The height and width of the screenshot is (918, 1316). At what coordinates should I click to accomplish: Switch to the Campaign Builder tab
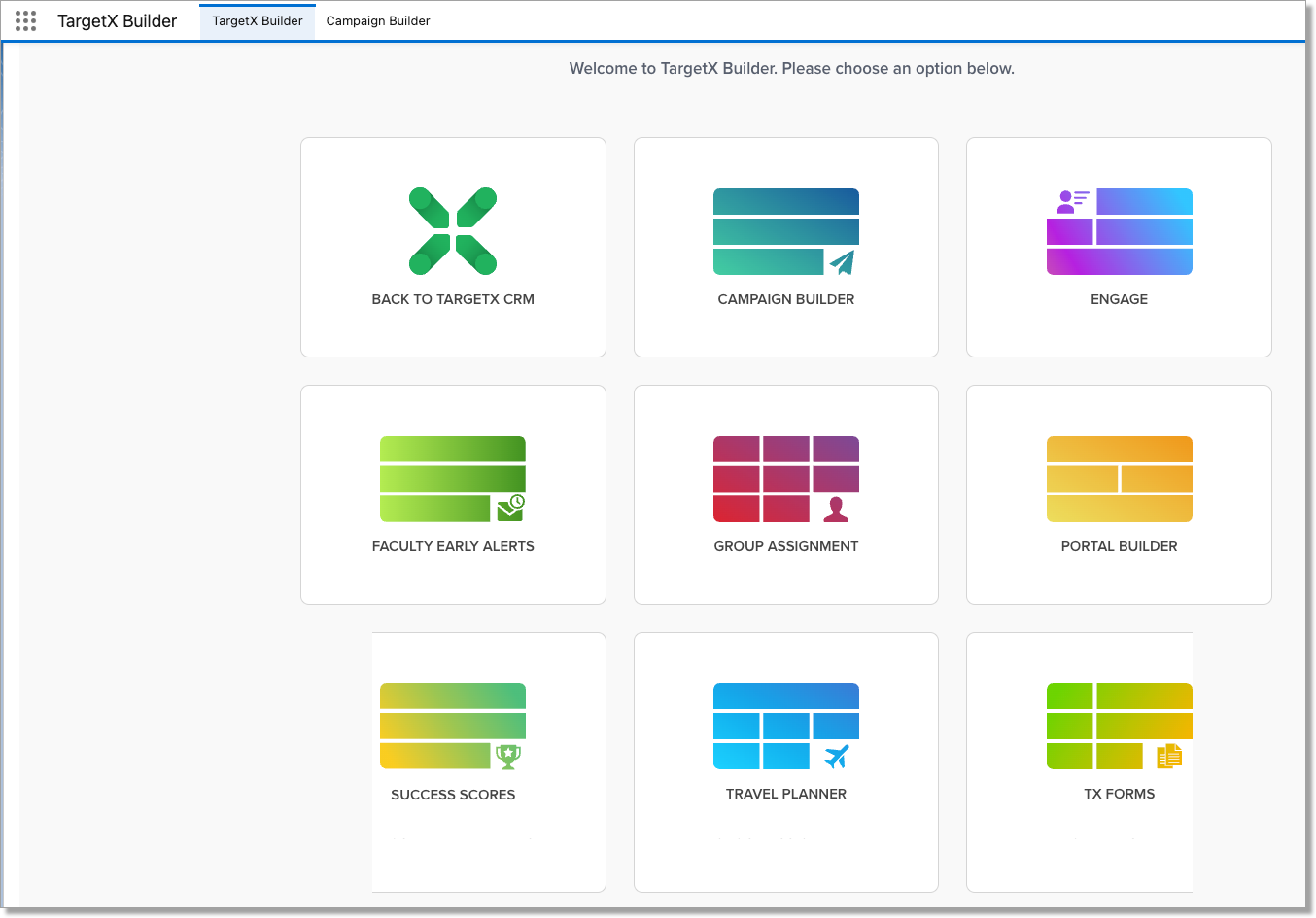[378, 21]
